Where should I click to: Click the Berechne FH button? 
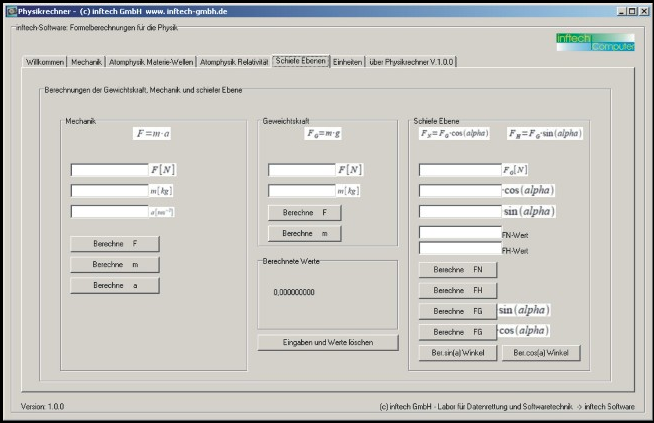pyautogui.click(x=457, y=290)
